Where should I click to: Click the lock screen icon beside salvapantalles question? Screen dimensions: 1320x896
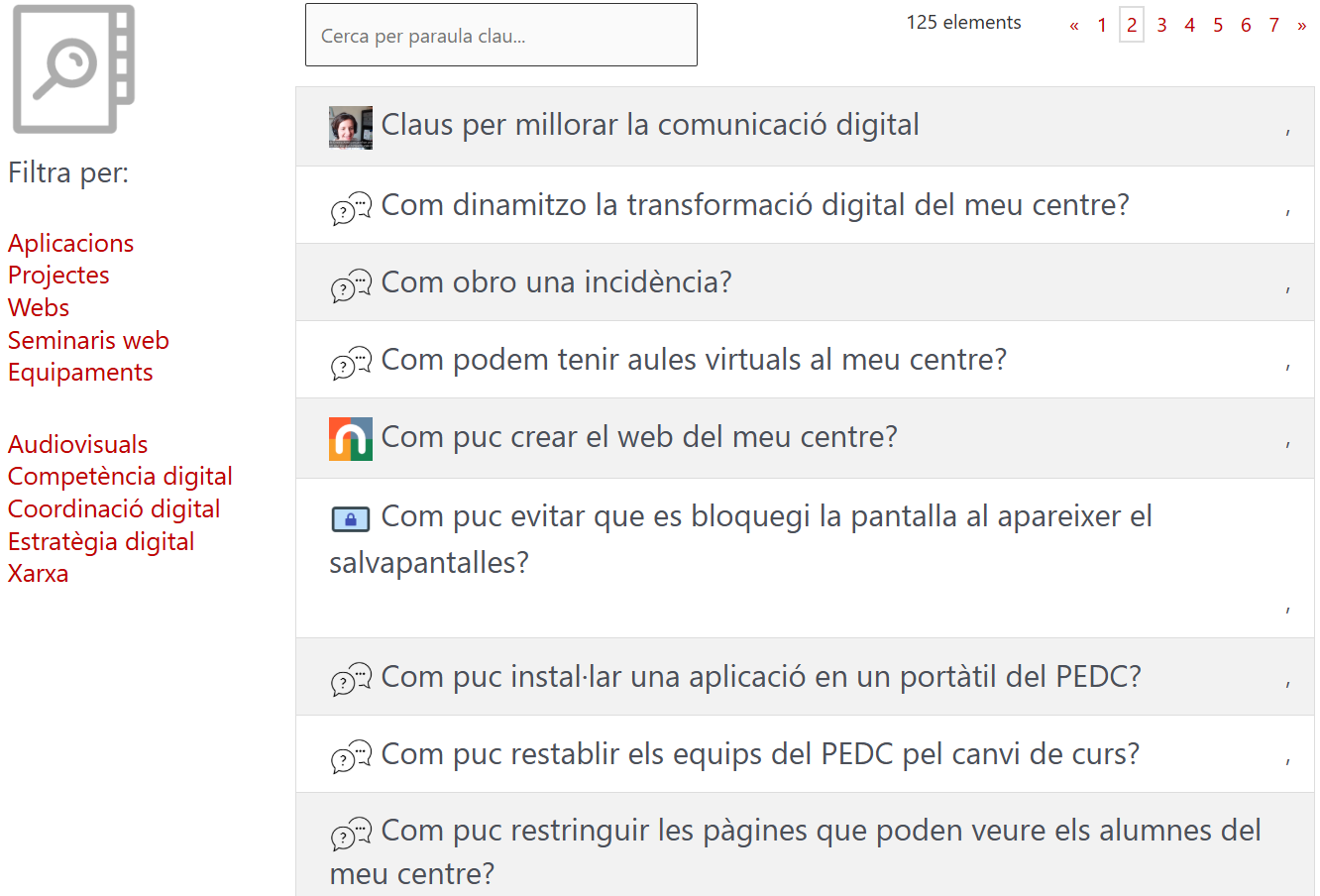click(350, 518)
